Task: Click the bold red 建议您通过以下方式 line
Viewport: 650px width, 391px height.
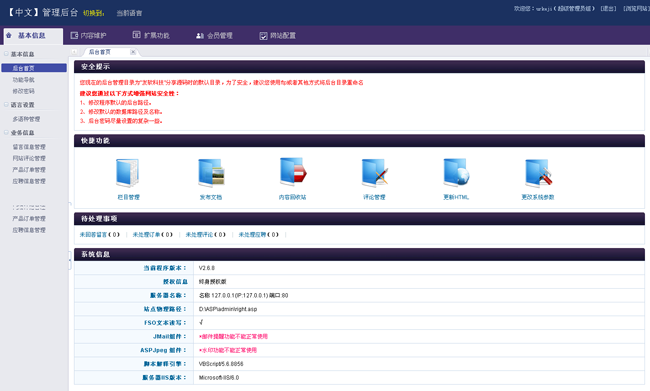Action: [x=129, y=93]
